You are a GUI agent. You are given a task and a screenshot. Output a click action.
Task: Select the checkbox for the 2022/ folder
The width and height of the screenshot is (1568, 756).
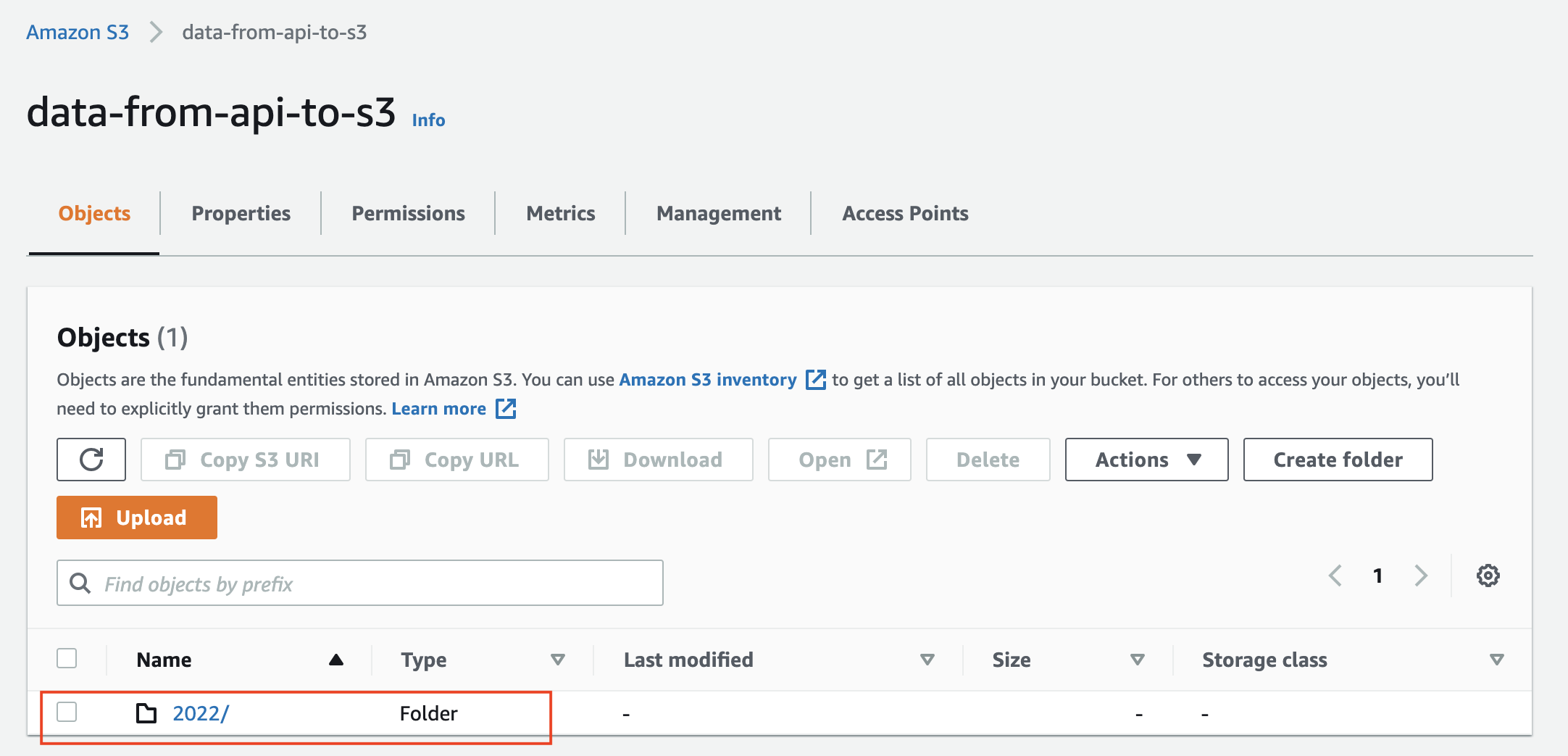(x=67, y=712)
